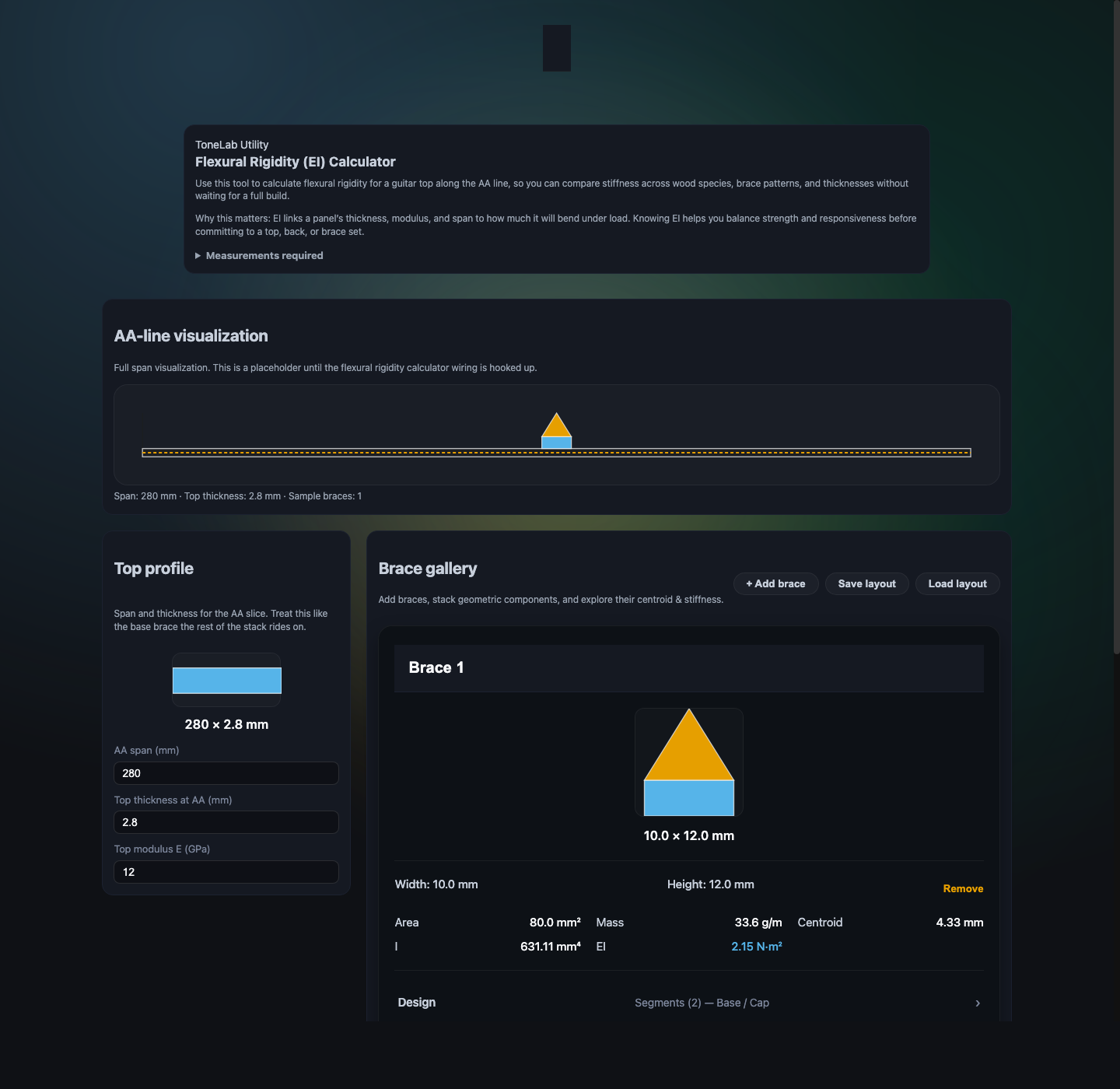Click the I value 631.11 mm⁴

pyautogui.click(x=550, y=947)
